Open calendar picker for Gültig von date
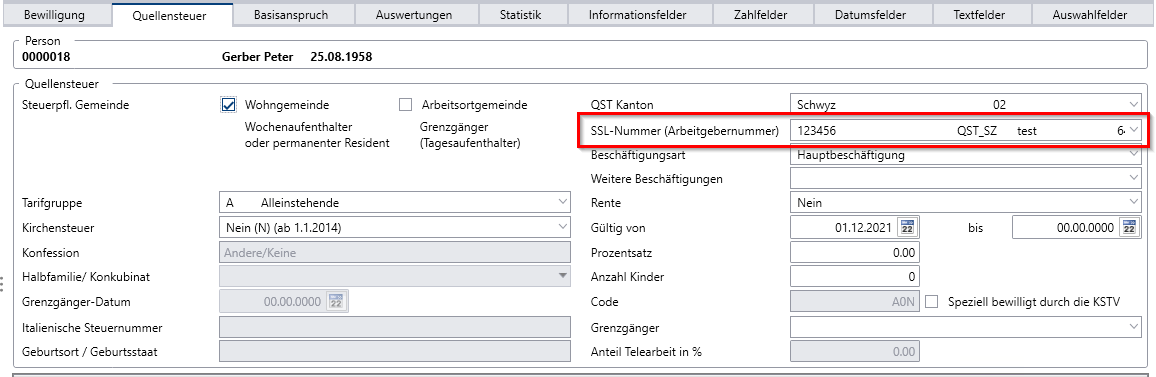1156x377 pixels. [907, 227]
